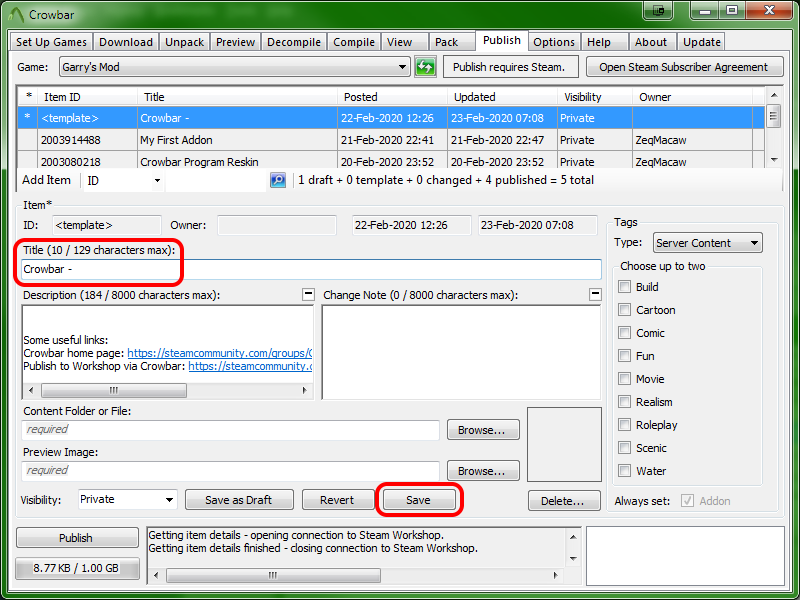
Task: Click the Crowbar app icon in the title bar
Action: [15, 15]
